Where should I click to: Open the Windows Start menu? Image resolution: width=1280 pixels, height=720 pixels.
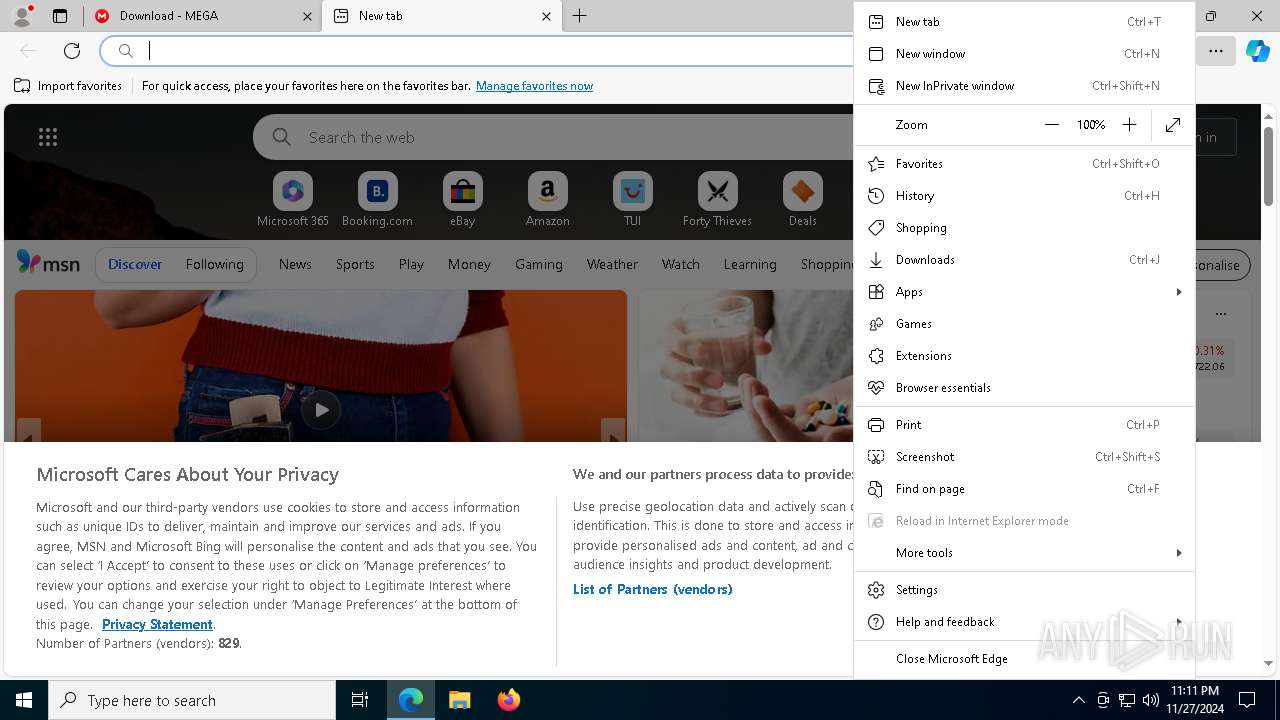(x=24, y=700)
